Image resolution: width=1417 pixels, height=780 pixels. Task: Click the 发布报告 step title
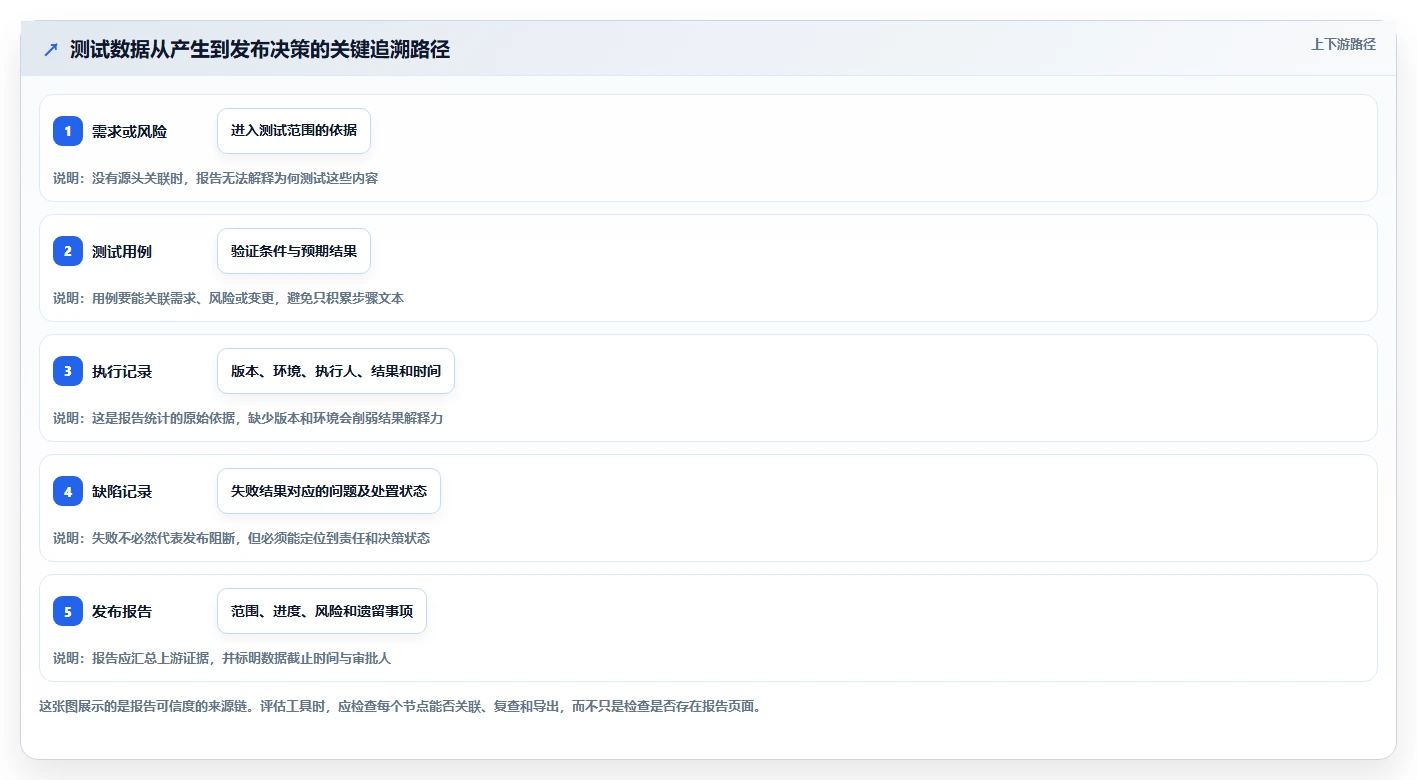[x=122, y=611]
